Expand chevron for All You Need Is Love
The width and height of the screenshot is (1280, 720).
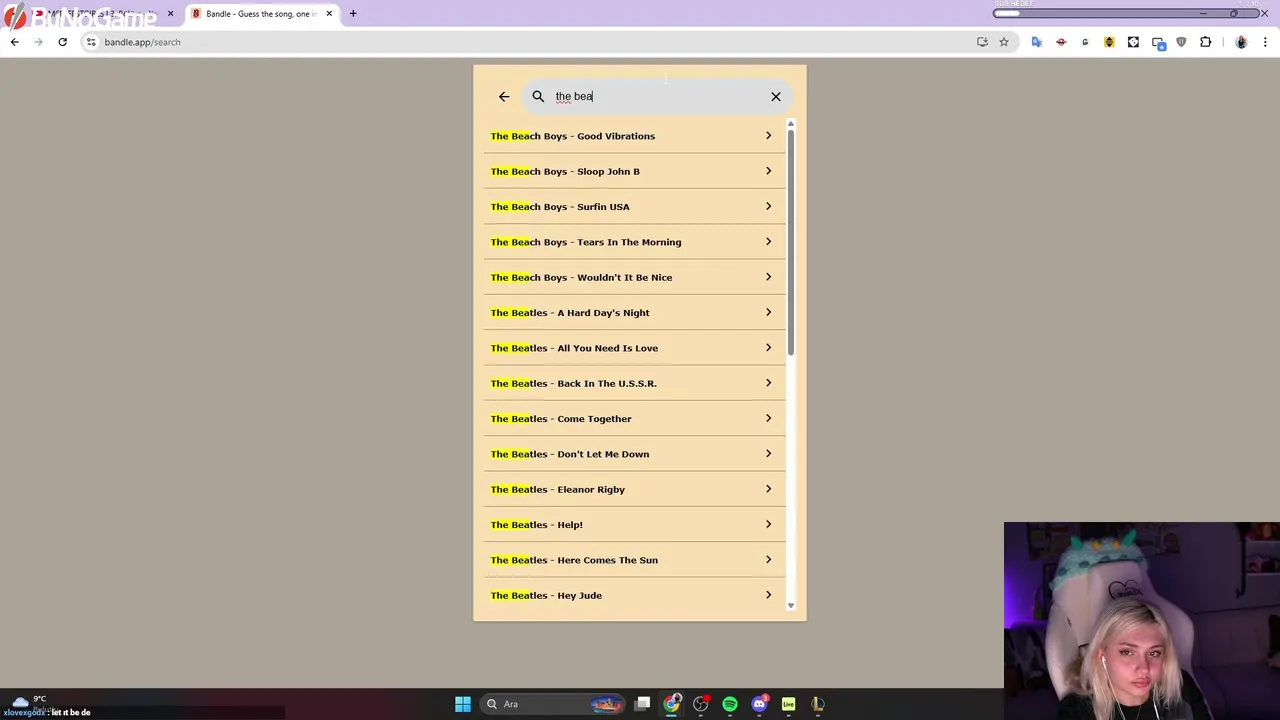(768, 347)
